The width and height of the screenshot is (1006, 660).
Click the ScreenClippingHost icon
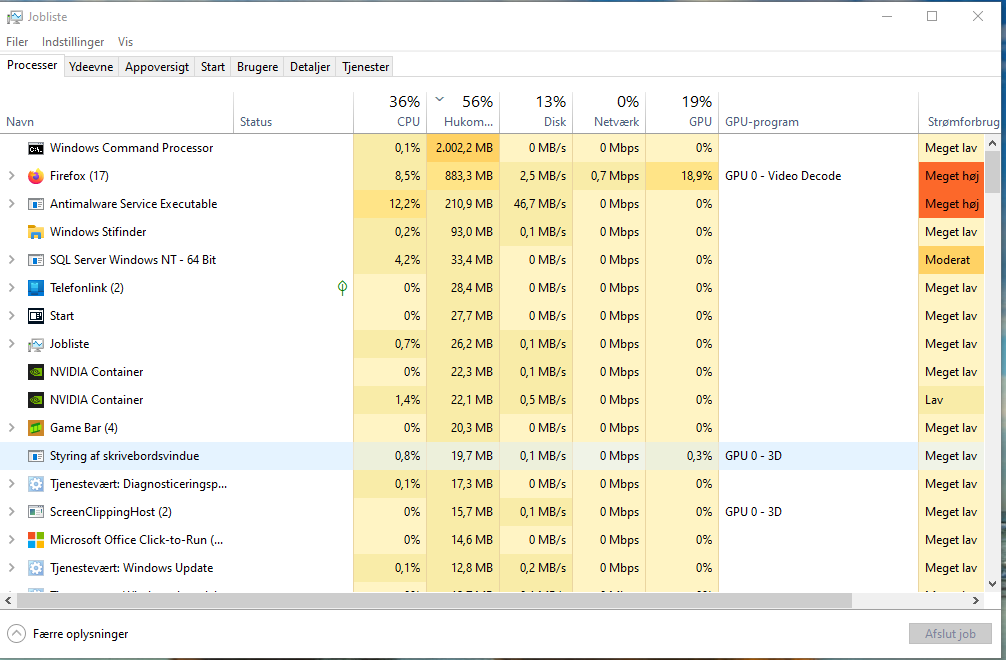coord(36,512)
